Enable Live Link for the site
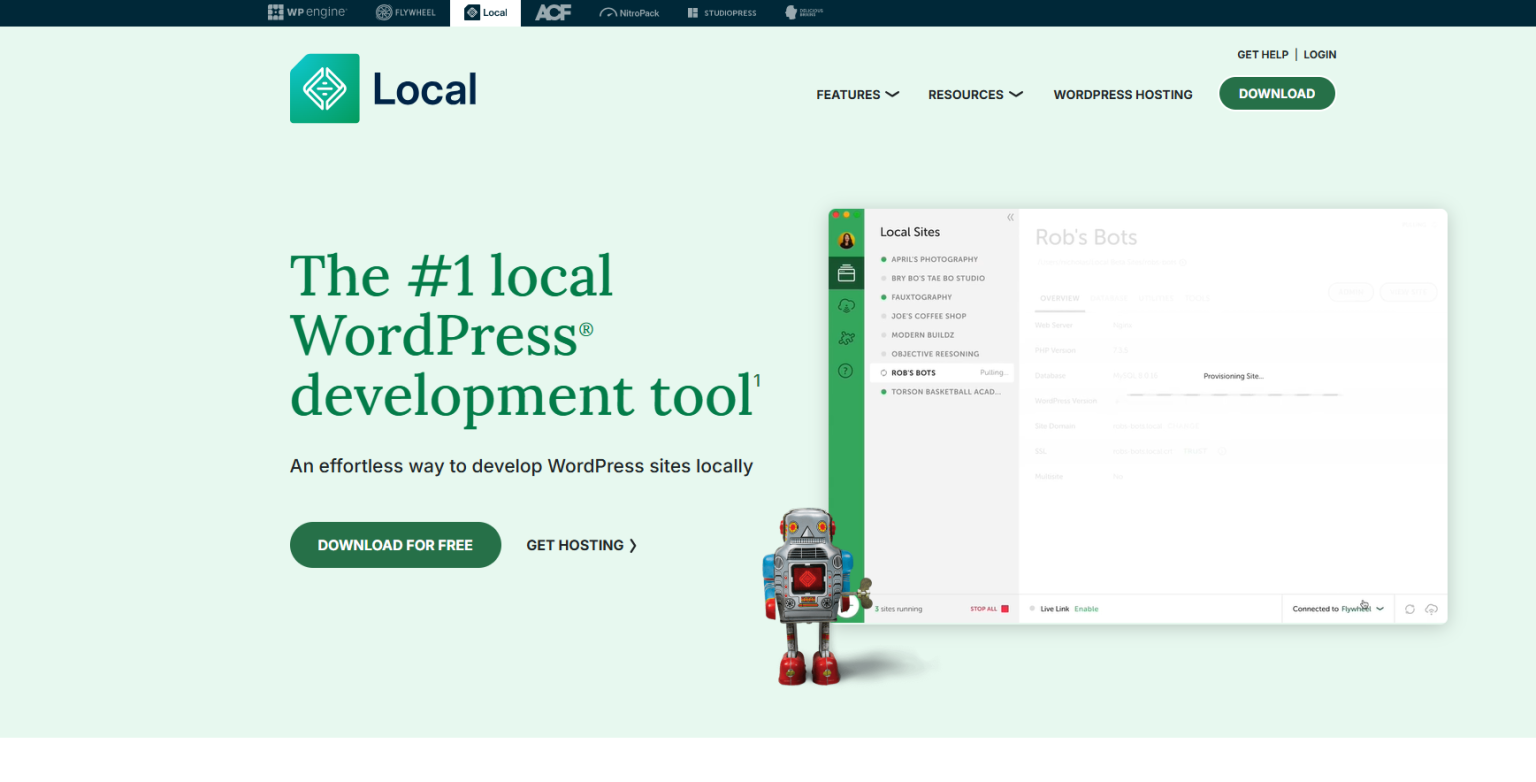This screenshot has height=782, width=1536. tap(1086, 608)
